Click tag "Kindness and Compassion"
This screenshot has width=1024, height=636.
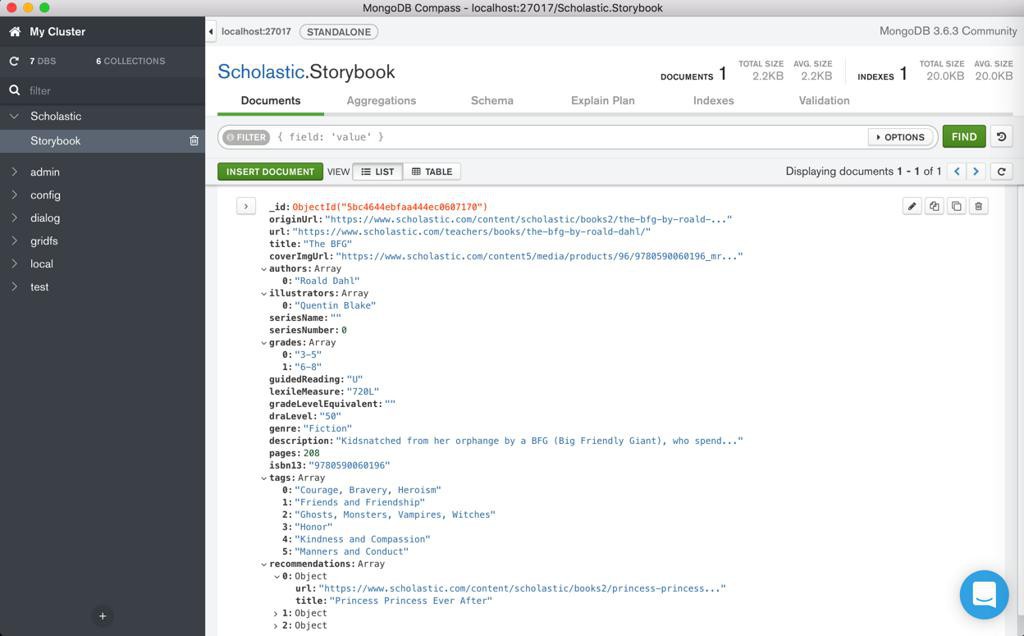coord(362,539)
